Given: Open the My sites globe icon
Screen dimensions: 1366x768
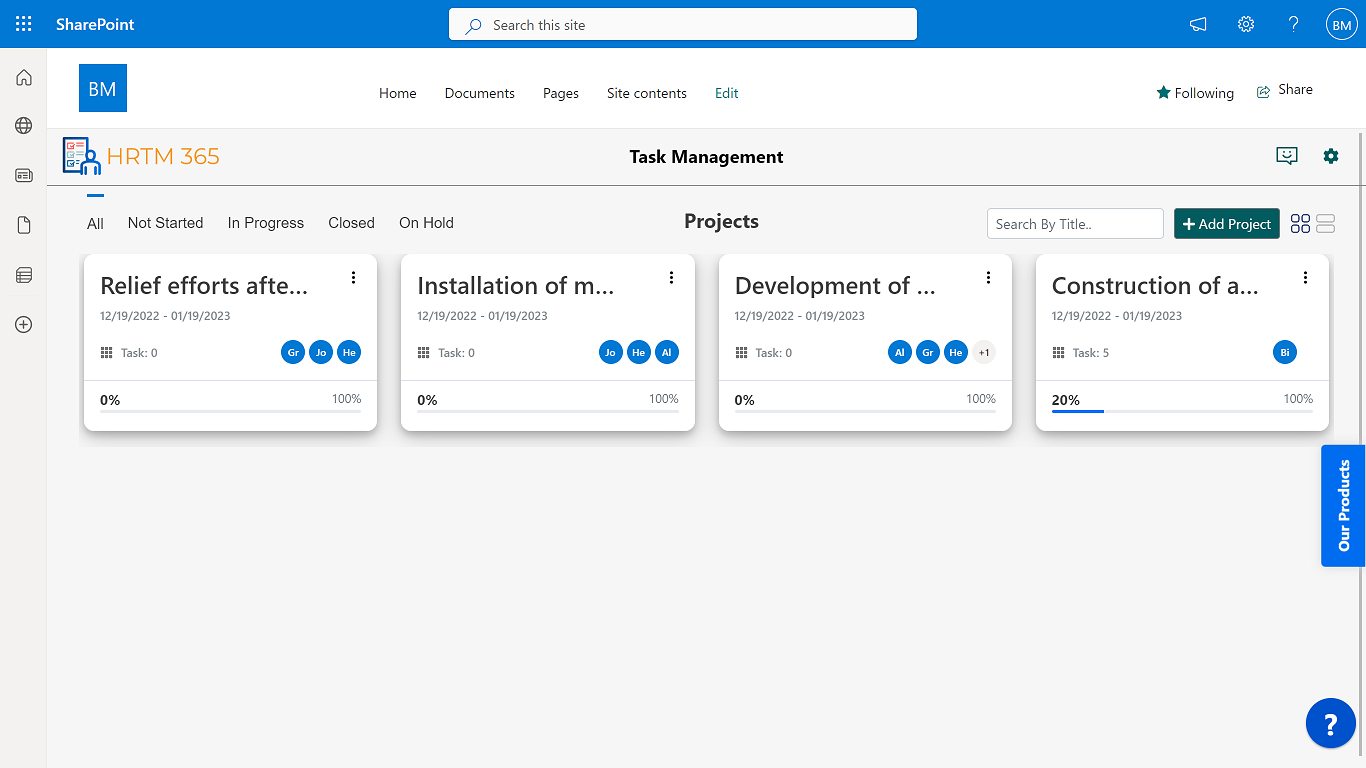Looking at the screenshot, I should tap(24, 126).
